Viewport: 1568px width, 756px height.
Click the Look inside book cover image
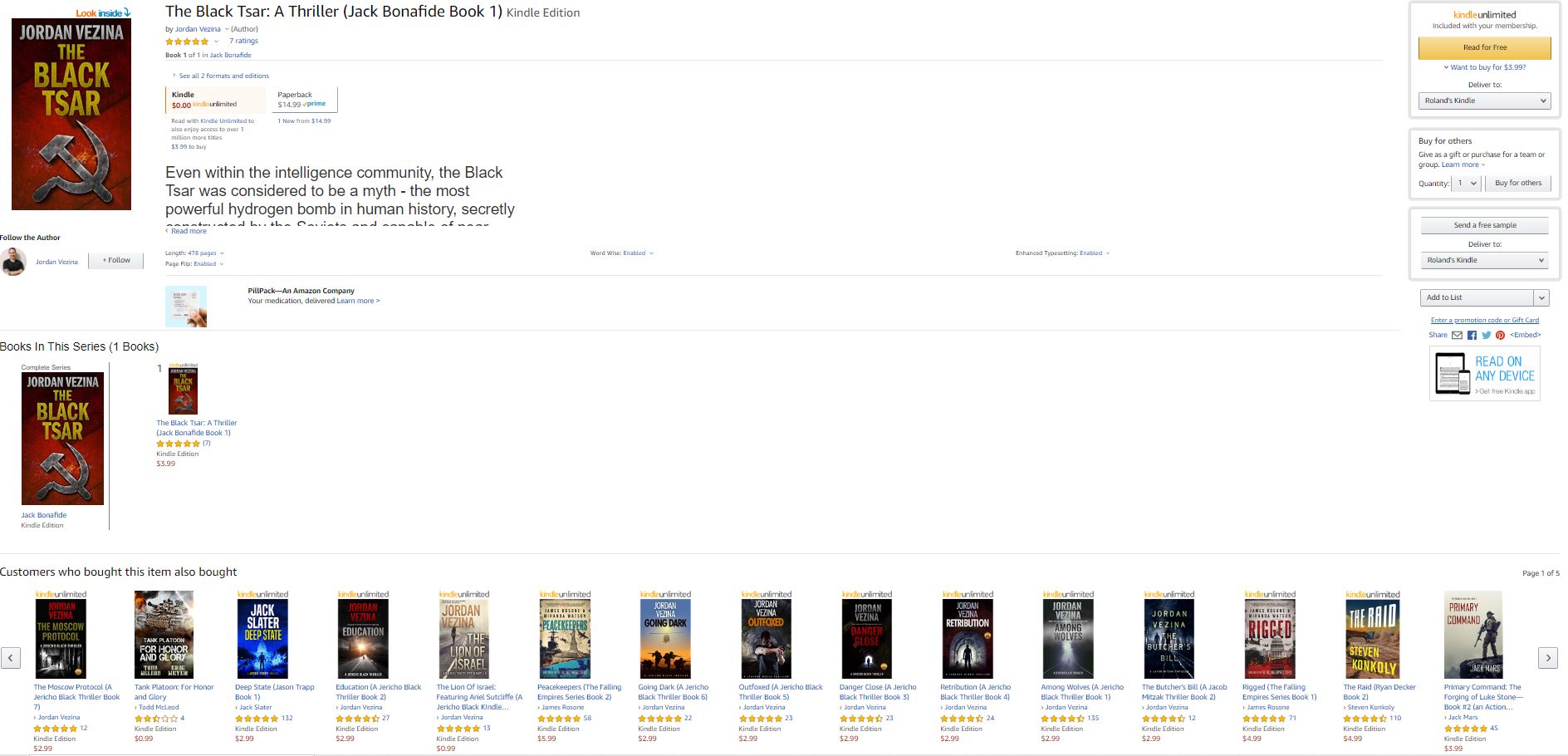[x=71, y=114]
